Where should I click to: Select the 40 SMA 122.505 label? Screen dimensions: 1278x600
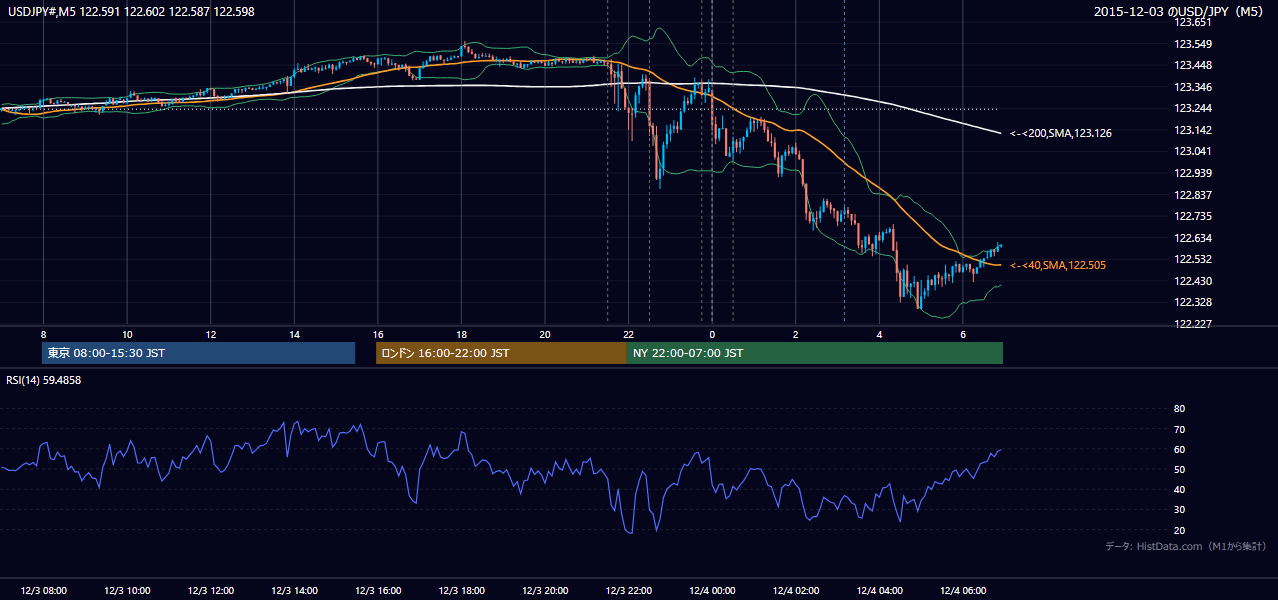click(1057, 265)
